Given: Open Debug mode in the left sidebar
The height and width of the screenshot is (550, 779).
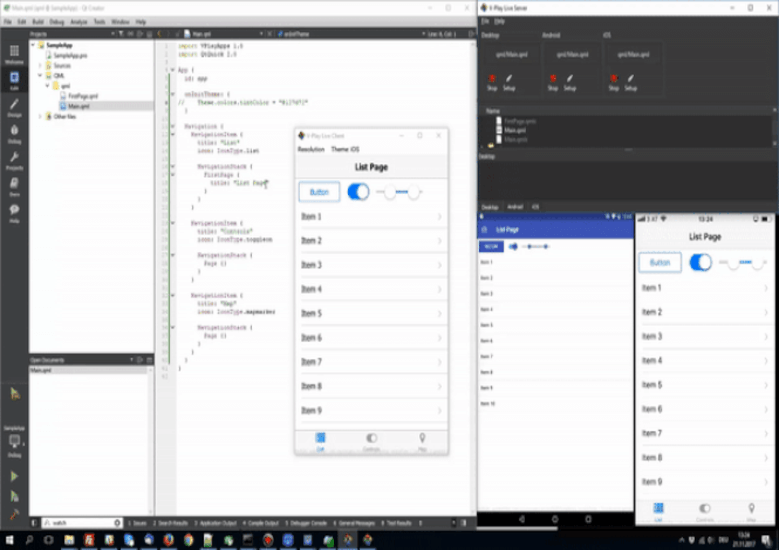Looking at the screenshot, I should (14, 132).
